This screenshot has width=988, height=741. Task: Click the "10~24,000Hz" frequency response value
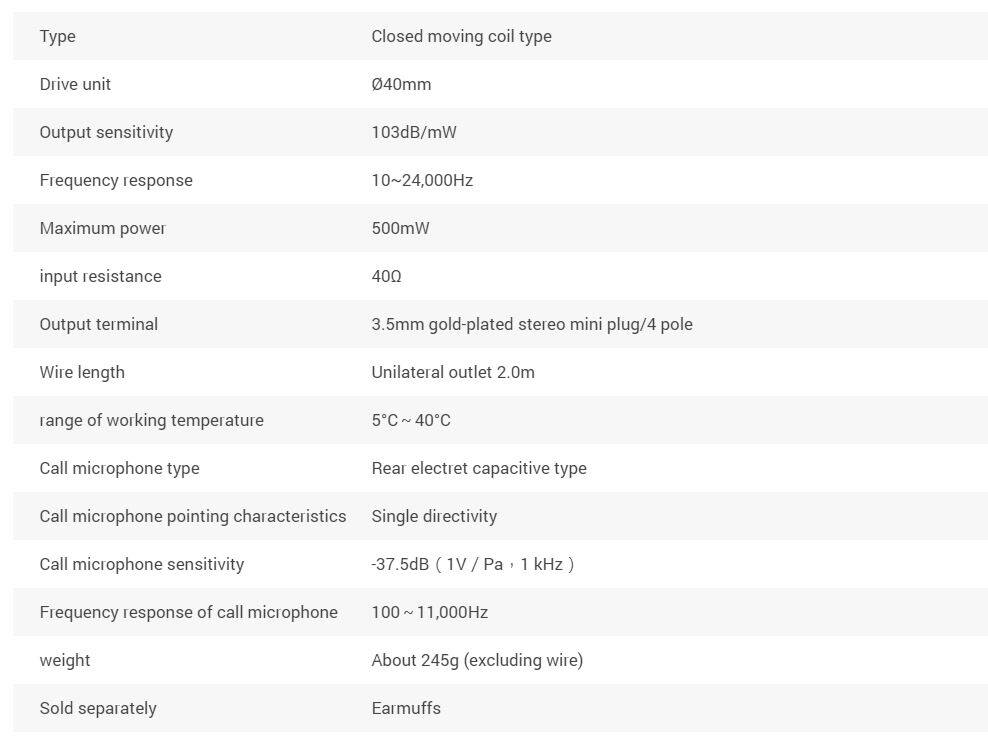point(422,180)
